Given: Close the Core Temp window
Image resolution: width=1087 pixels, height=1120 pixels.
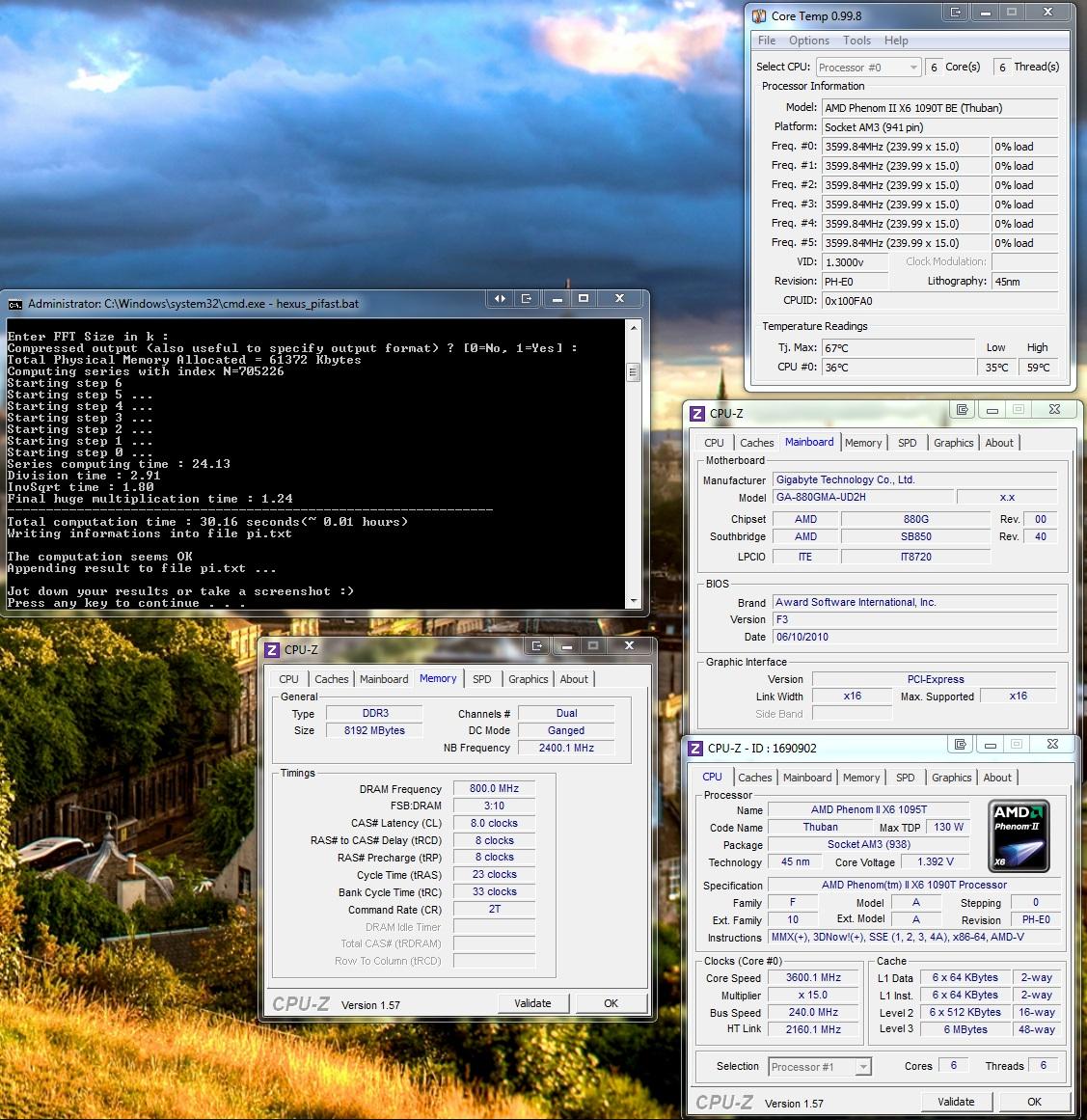Looking at the screenshot, I should click(1047, 13).
